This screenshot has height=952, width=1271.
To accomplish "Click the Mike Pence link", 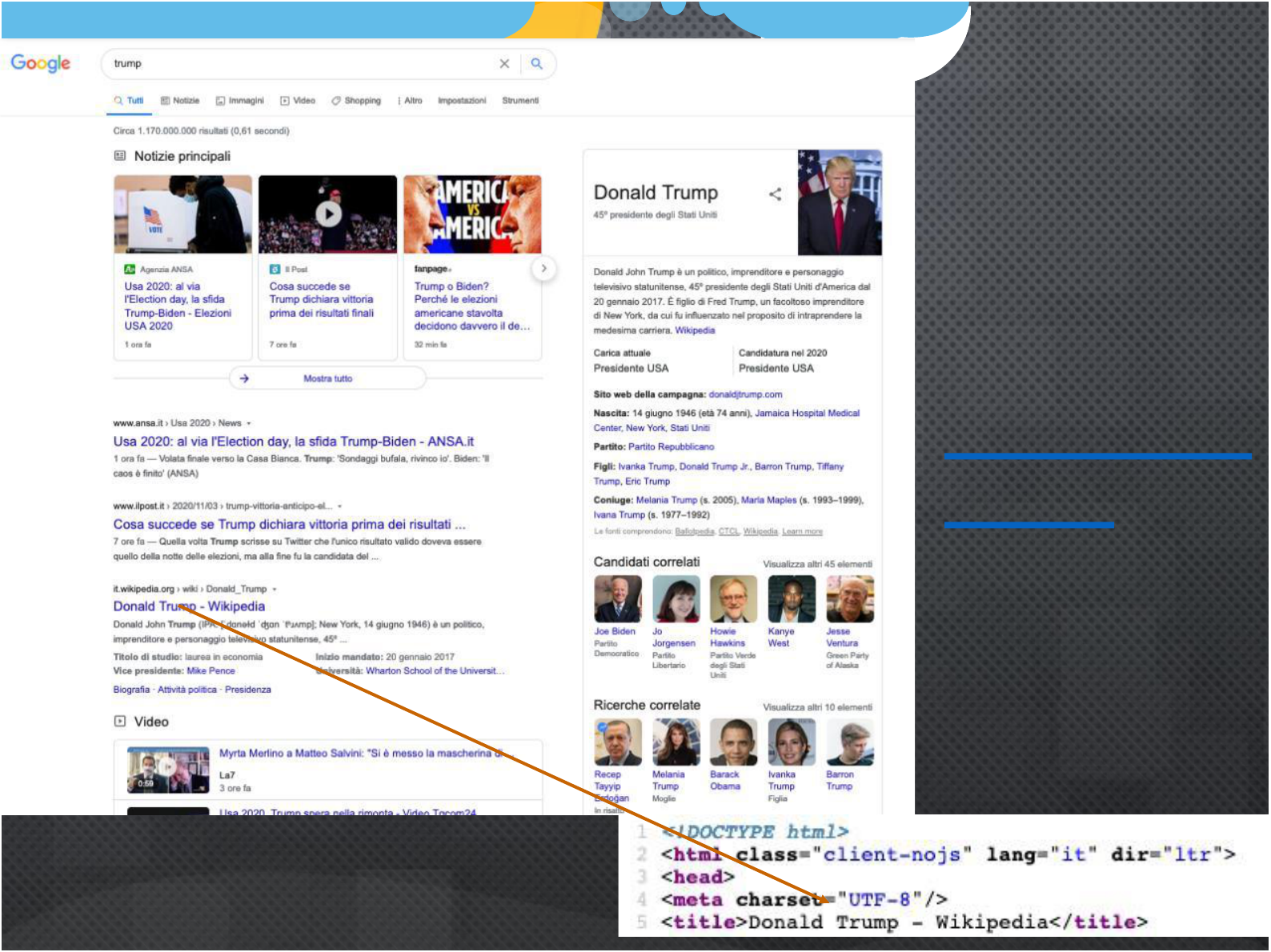I will coord(211,671).
